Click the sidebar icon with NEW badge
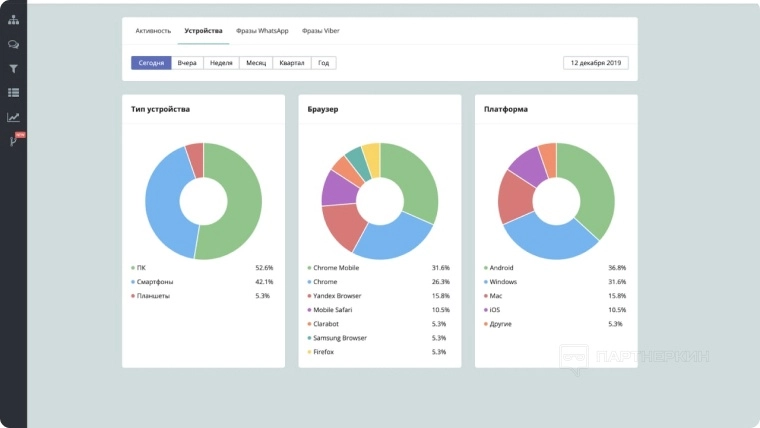Viewport: 760px width, 428px height. click(x=14, y=141)
